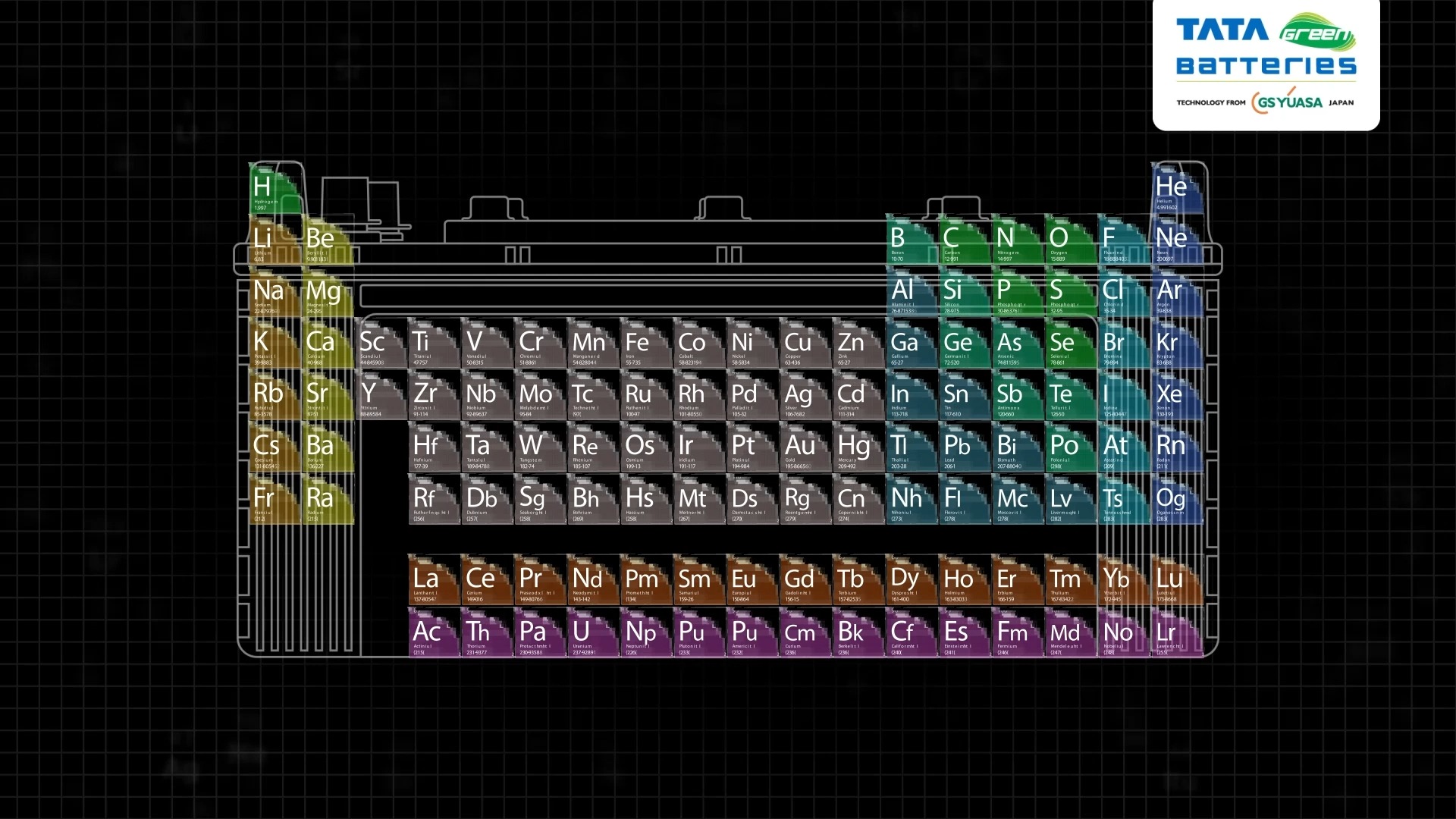Screen dimensions: 1456x819
Task: Select the Gold (Au) element tile
Action: [x=805, y=447]
